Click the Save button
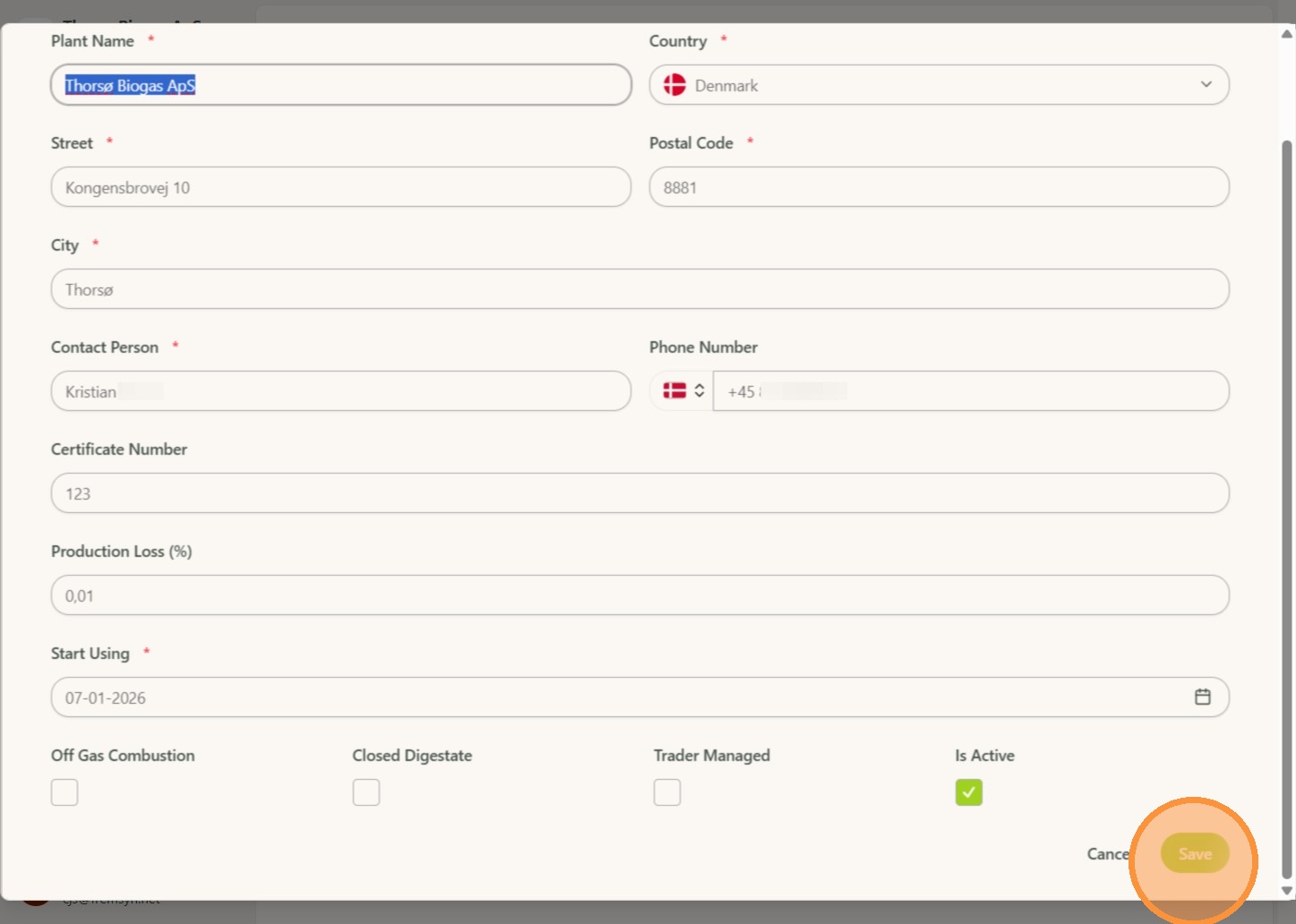Image resolution: width=1296 pixels, height=924 pixels. [1195, 854]
